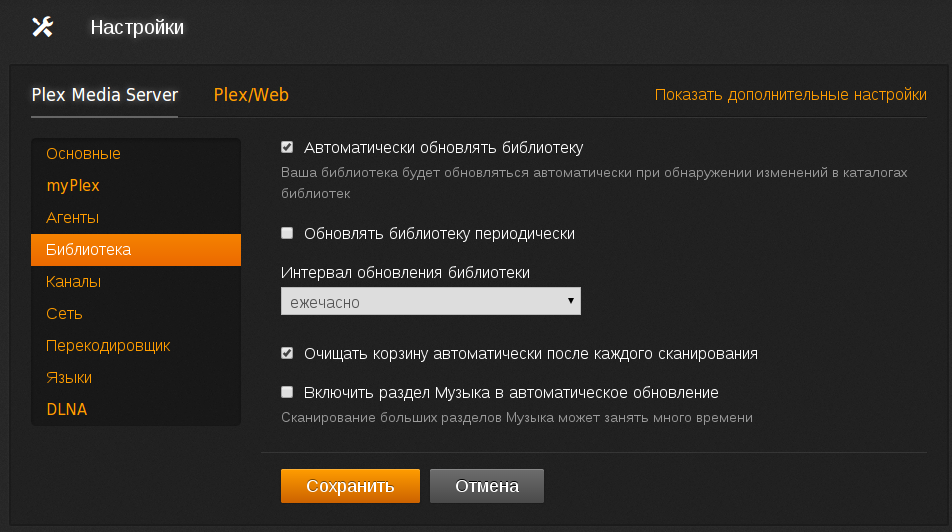This screenshot has width=952, height=532.
Task: Open the Агенты sidebar section
Action: [72, 218]
